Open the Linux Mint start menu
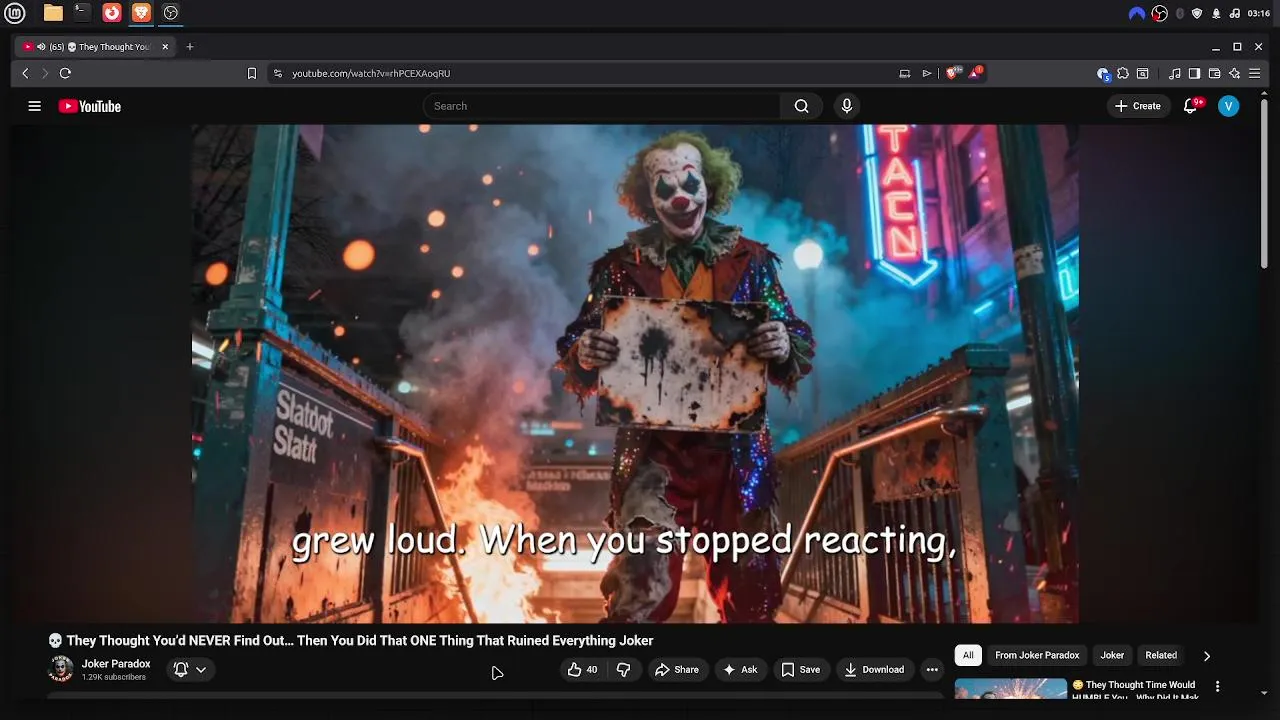The width and height of the screenshot is (1280, 720). coord(16,13)
